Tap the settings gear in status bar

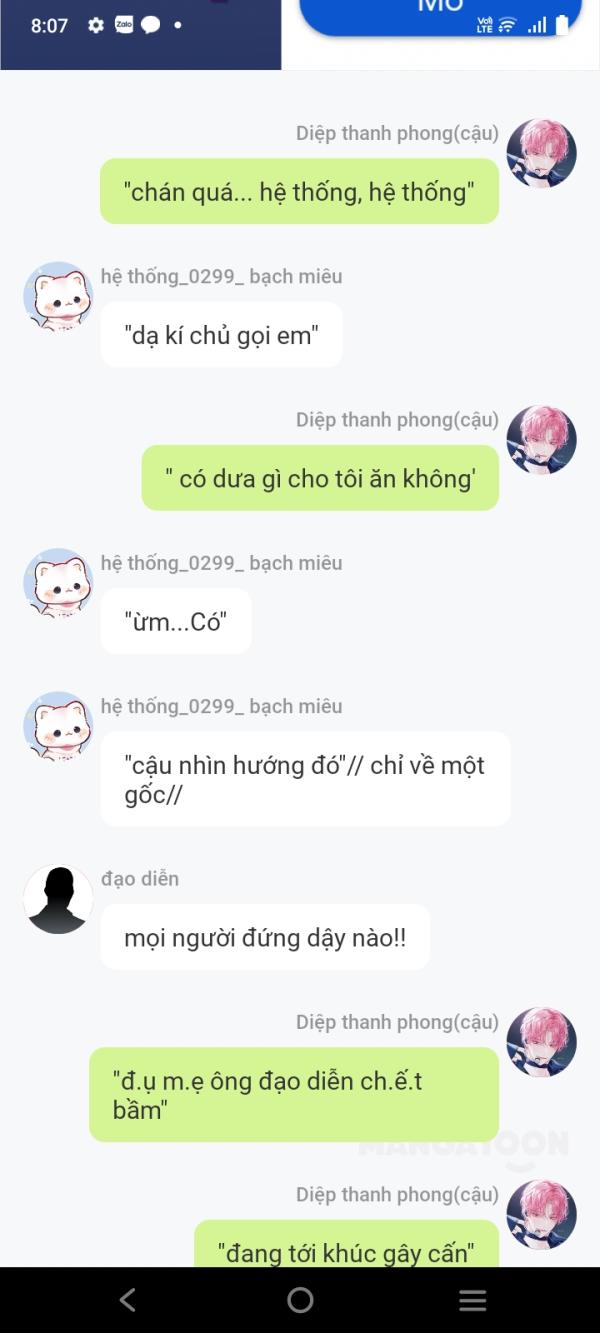coord(96,25)
